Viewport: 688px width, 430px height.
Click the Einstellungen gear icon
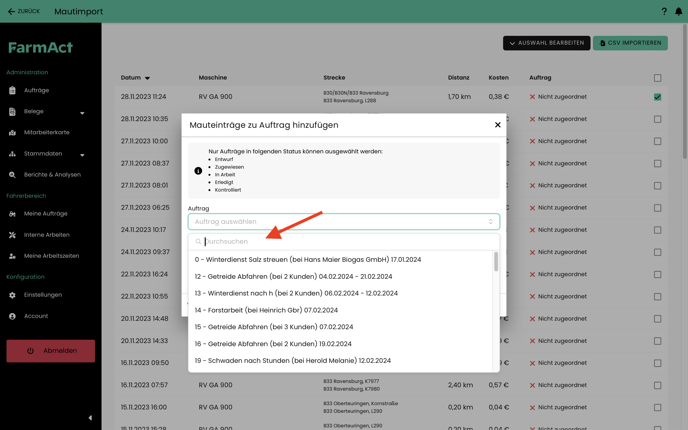[12, 295]
